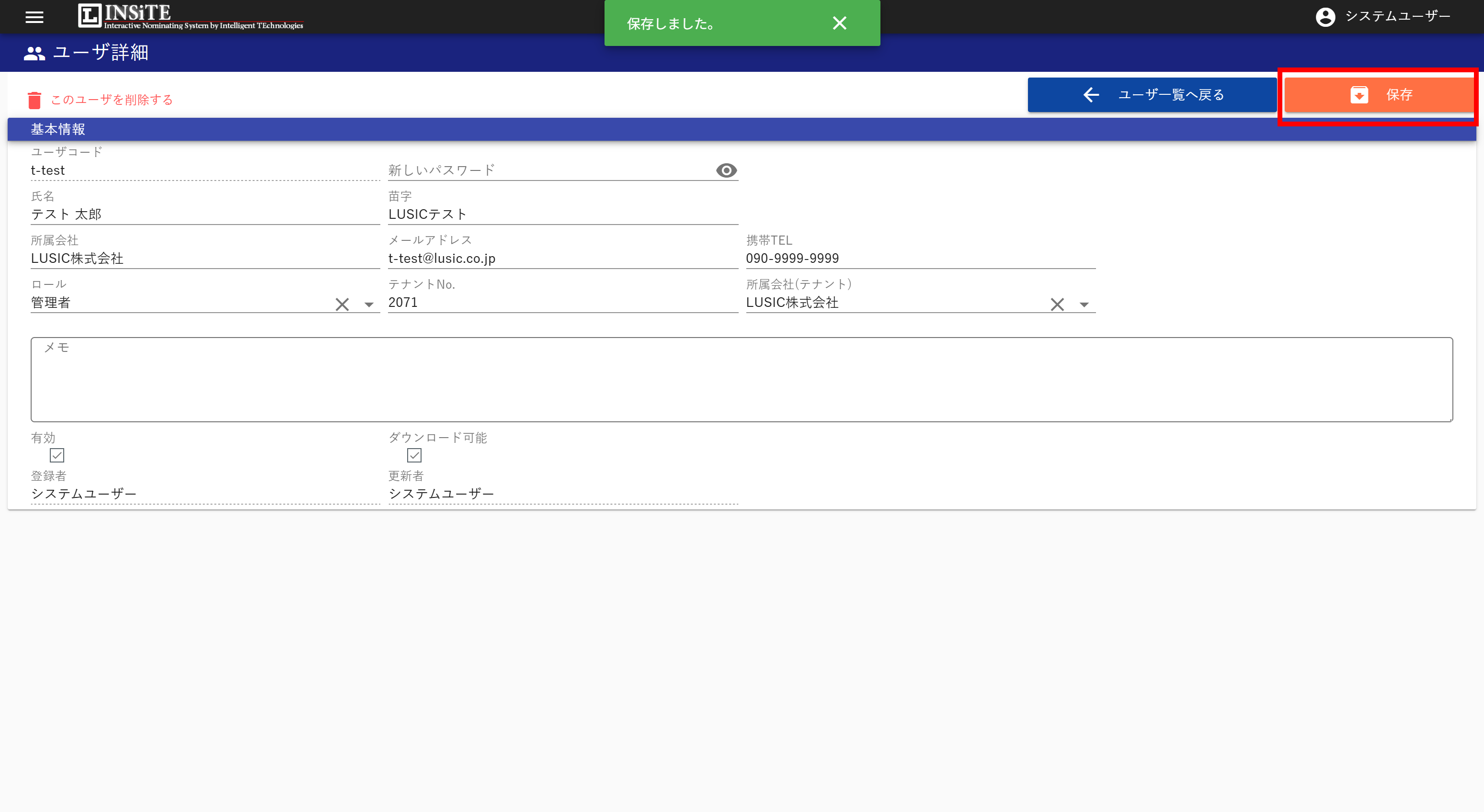Open the 所属会社(テナント) dropdown

1083,304
